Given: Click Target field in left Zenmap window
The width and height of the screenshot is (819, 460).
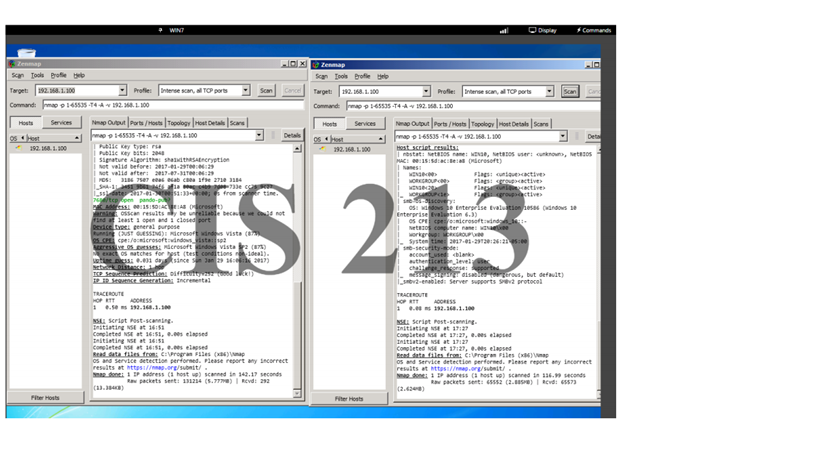Looking at the screenshot, I should pos(77,90).
